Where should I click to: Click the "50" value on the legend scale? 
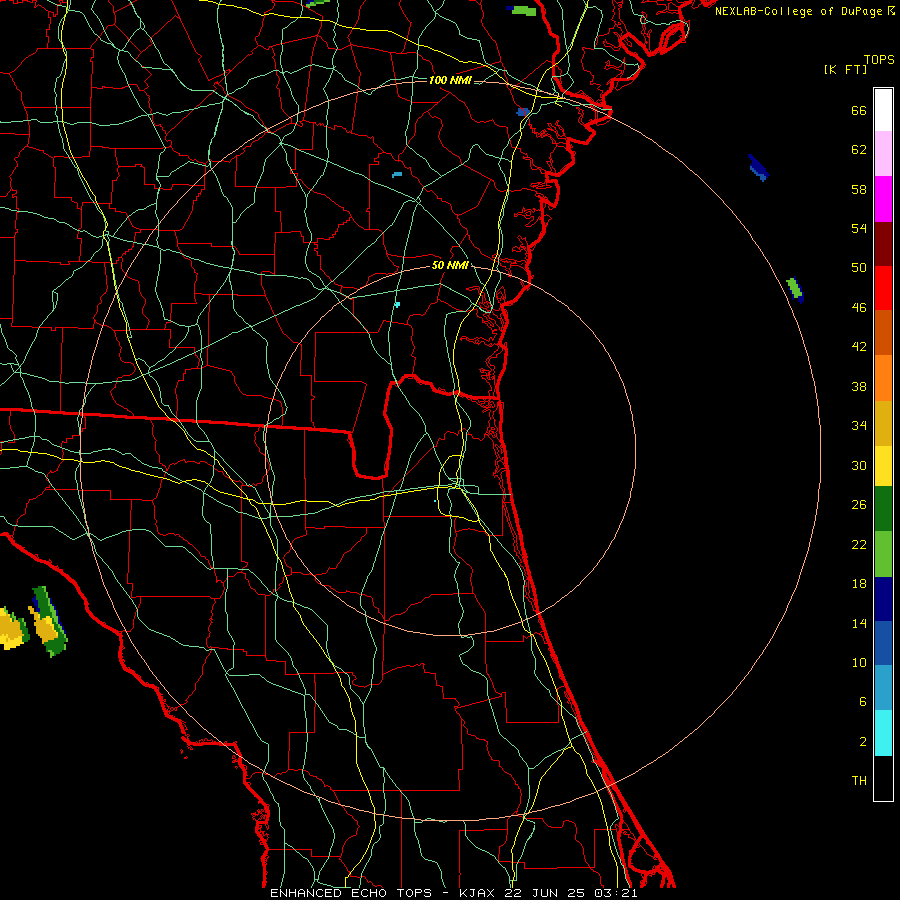coord(859,268)
